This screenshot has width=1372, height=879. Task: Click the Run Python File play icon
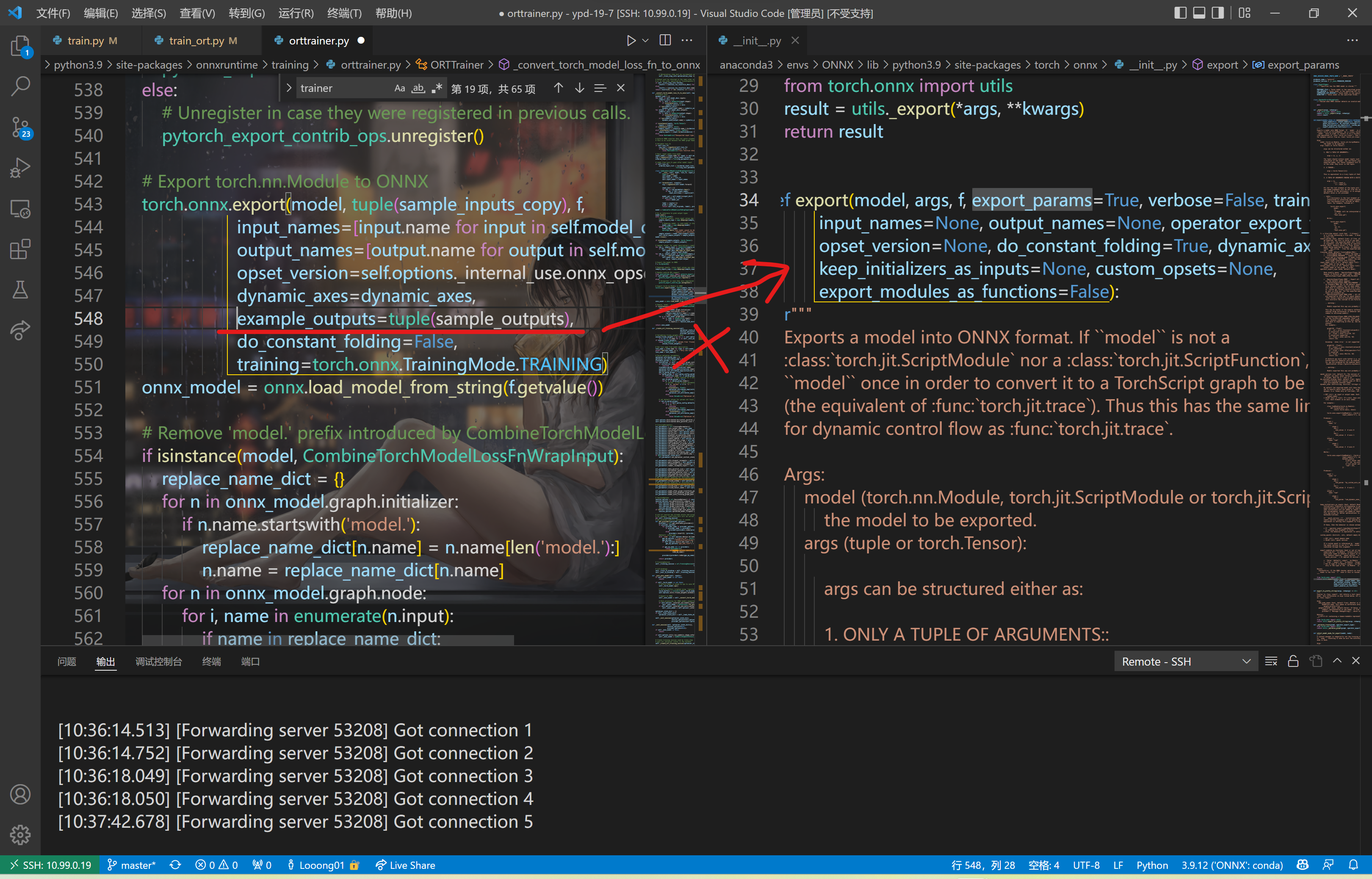[631, 41]
